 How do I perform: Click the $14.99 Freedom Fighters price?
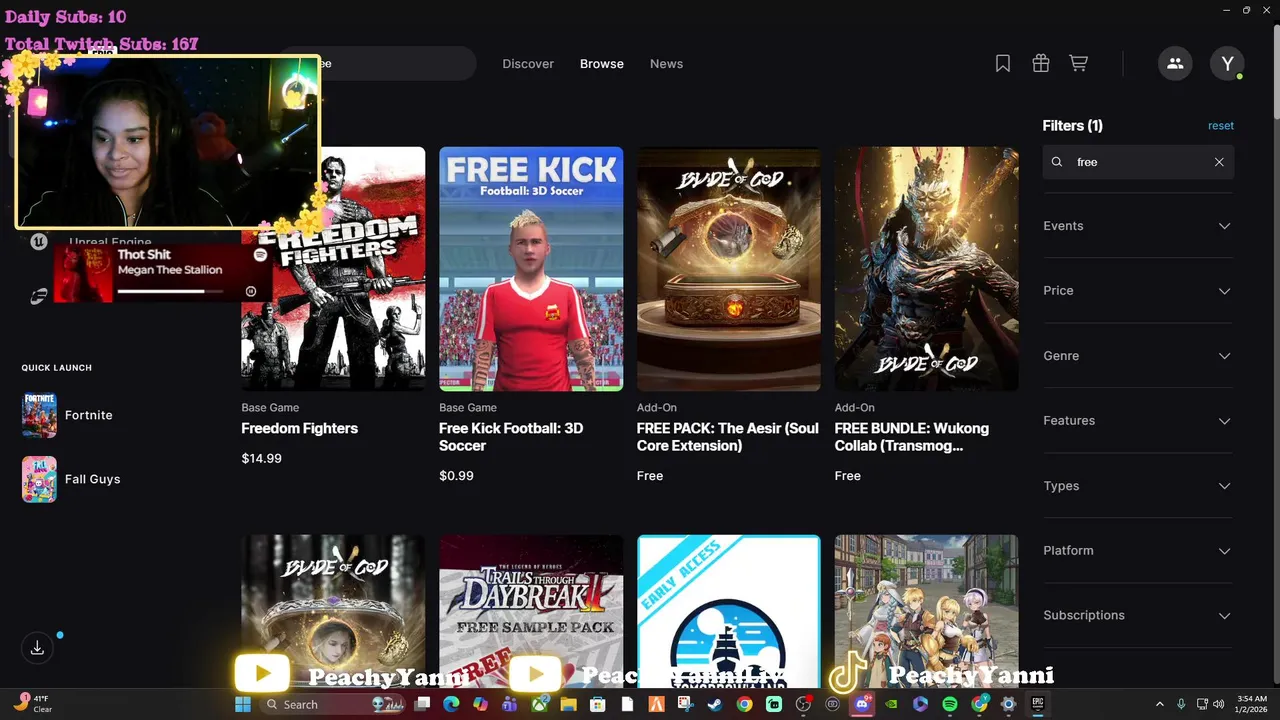[x=261, y=459]
